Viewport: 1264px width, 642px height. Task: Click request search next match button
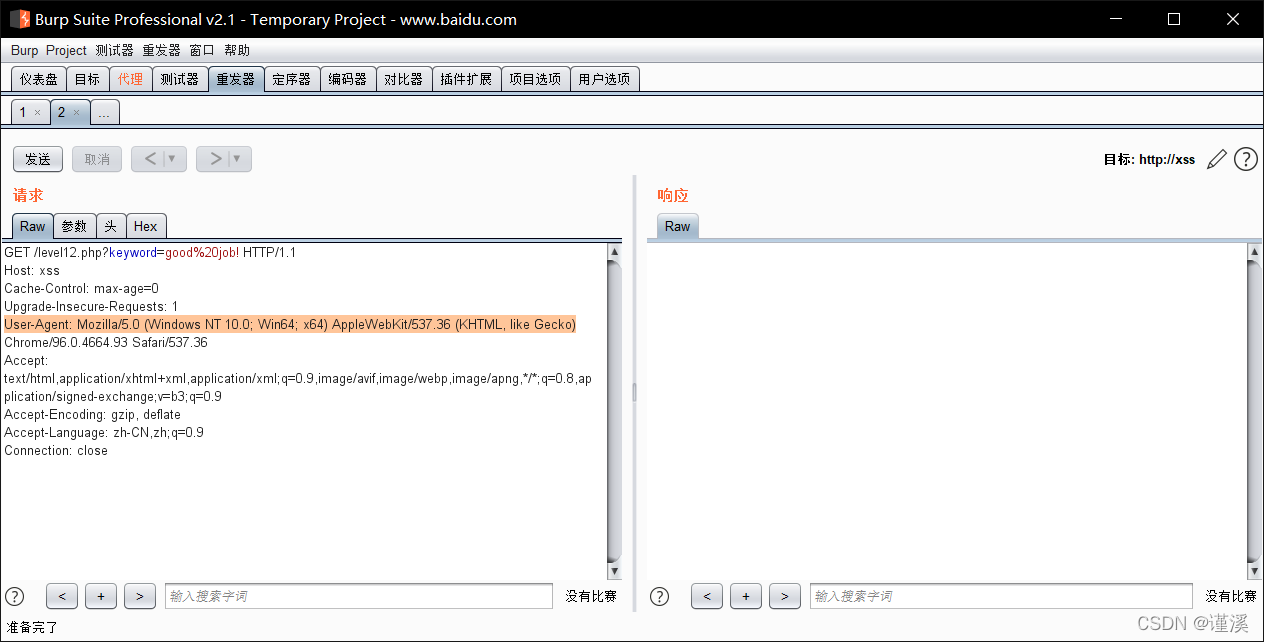click(x=140, y=596)
